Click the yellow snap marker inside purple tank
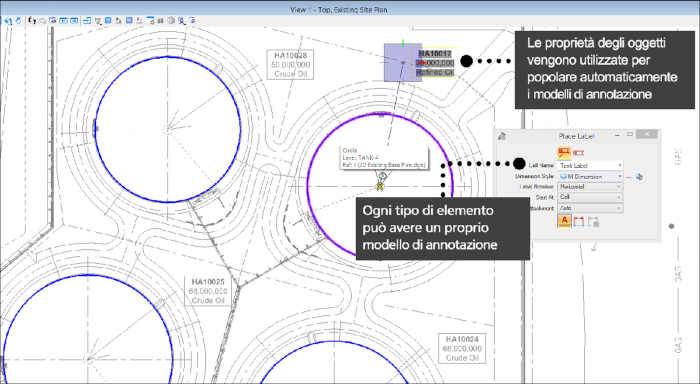Screen dimensions: 700x384 380,186
